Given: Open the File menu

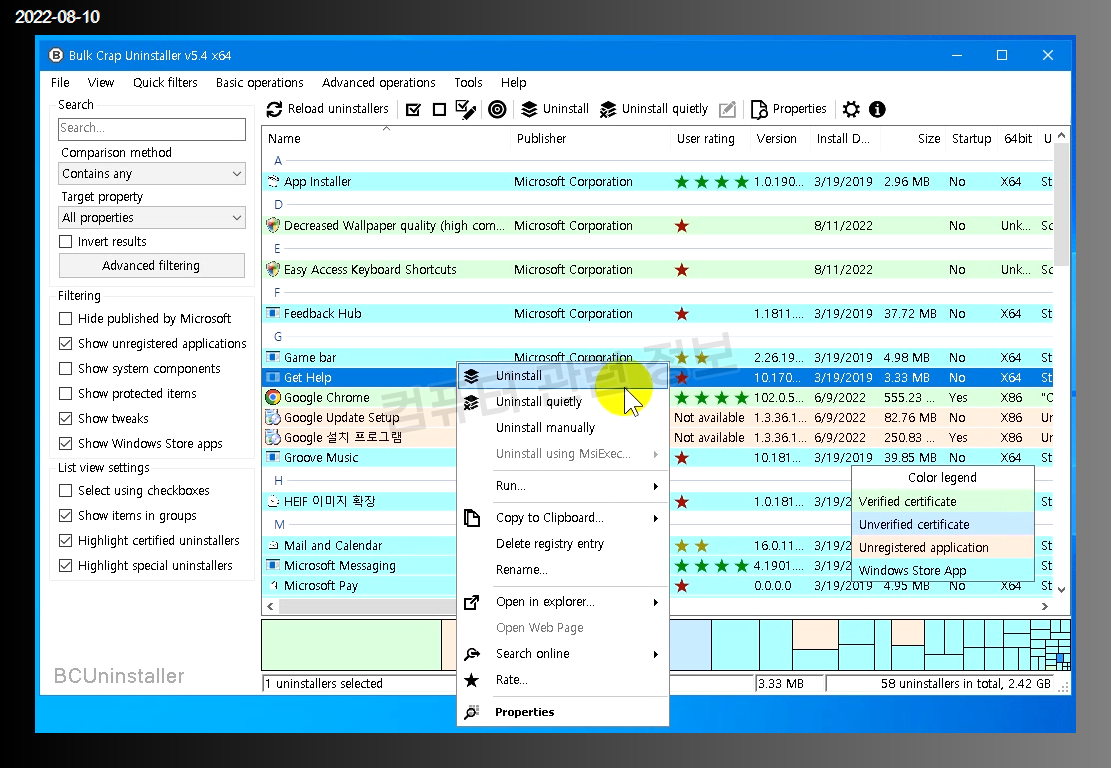Looking at the screenshot, I should (60, 83).
